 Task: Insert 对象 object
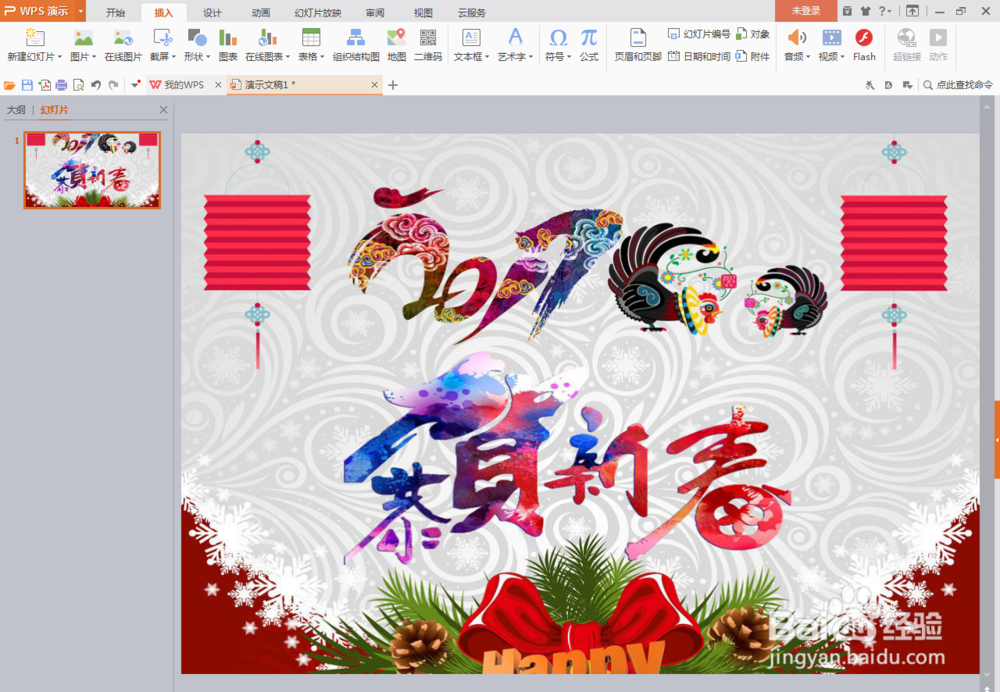[x=753, y=34]
